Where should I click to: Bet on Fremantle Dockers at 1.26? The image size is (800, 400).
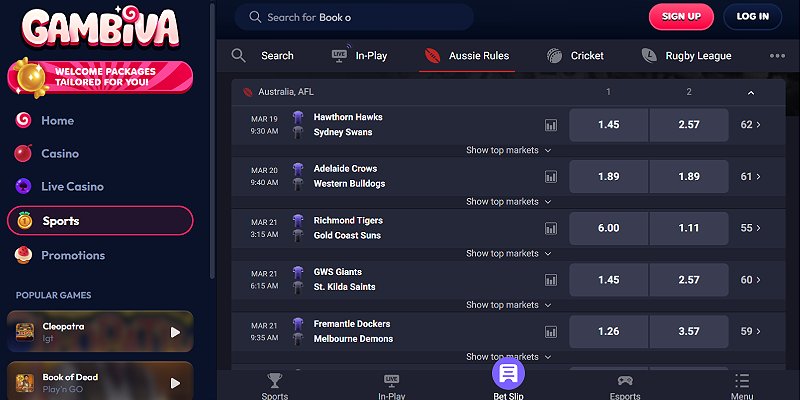609,332
